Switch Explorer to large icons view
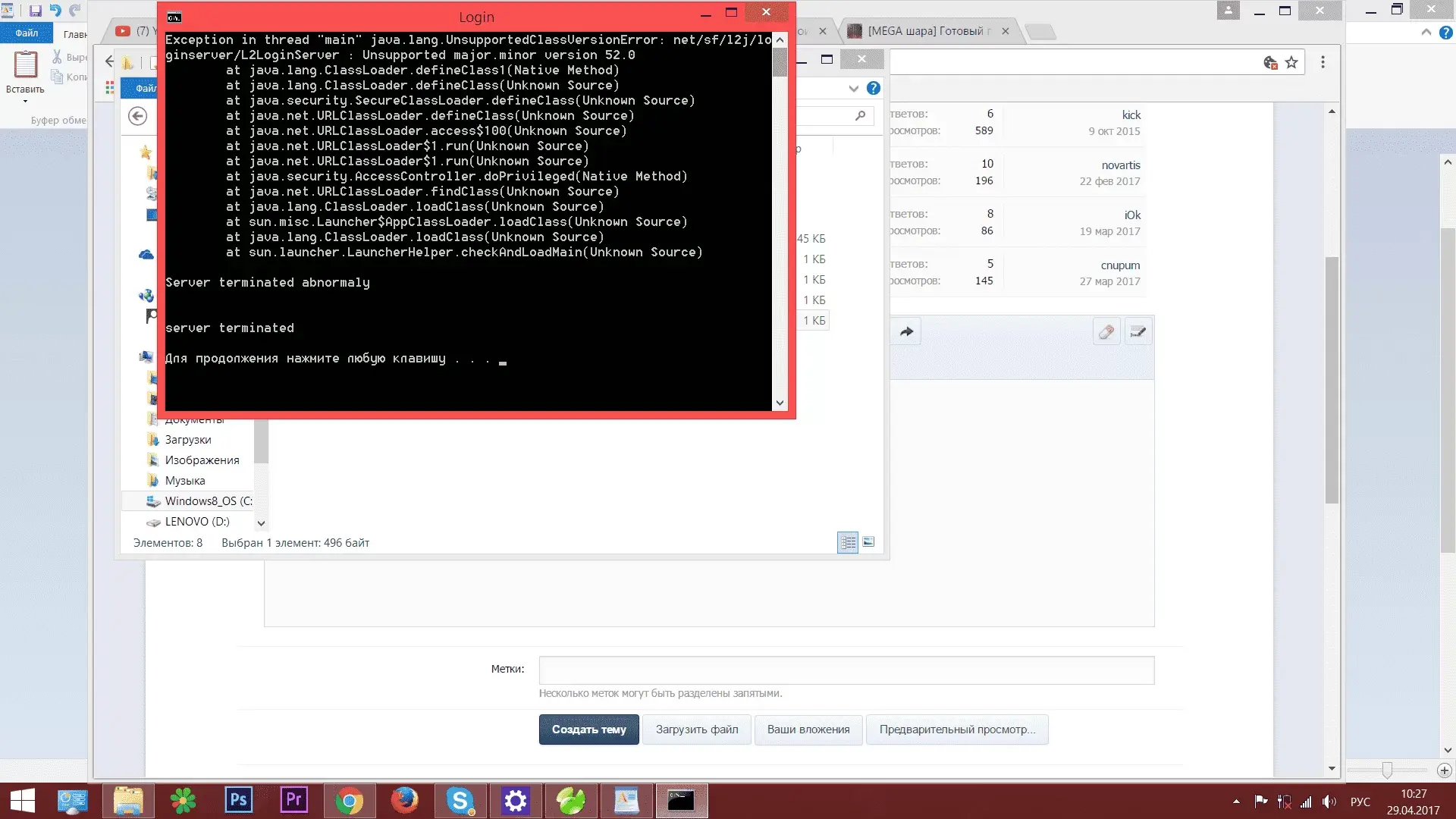The width and height of the screenshot is (1456, 819). (868, 542)
